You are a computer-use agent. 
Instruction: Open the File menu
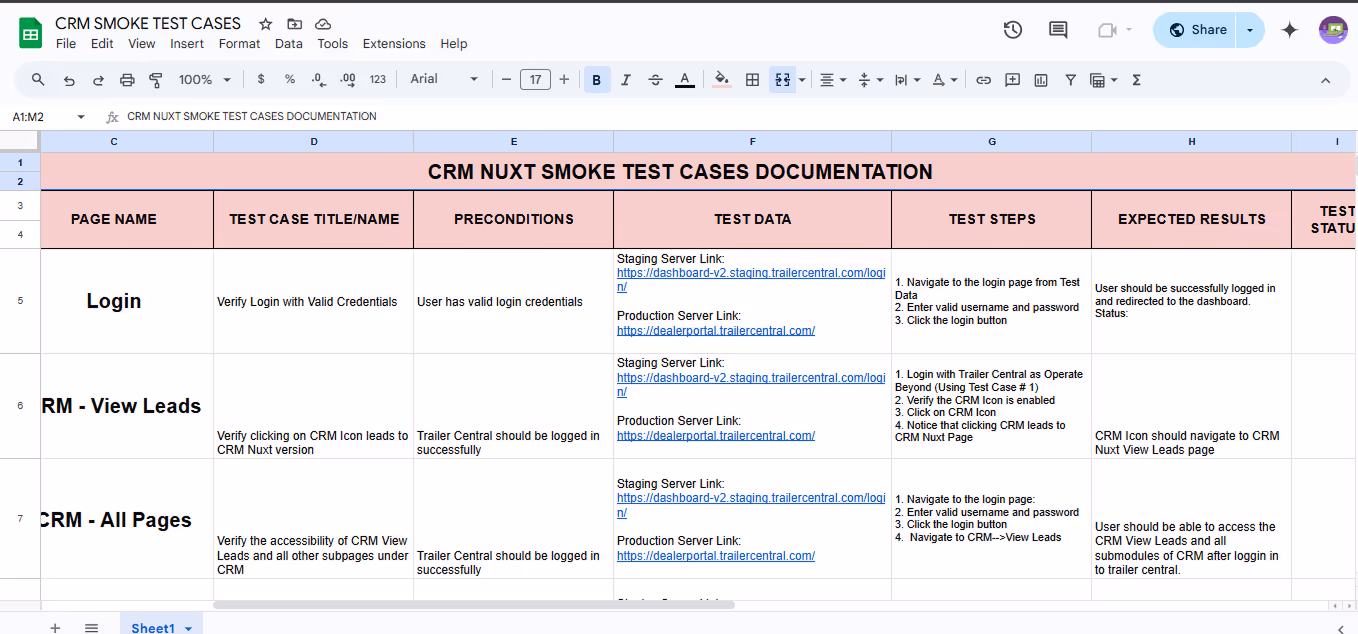(66, 44)
